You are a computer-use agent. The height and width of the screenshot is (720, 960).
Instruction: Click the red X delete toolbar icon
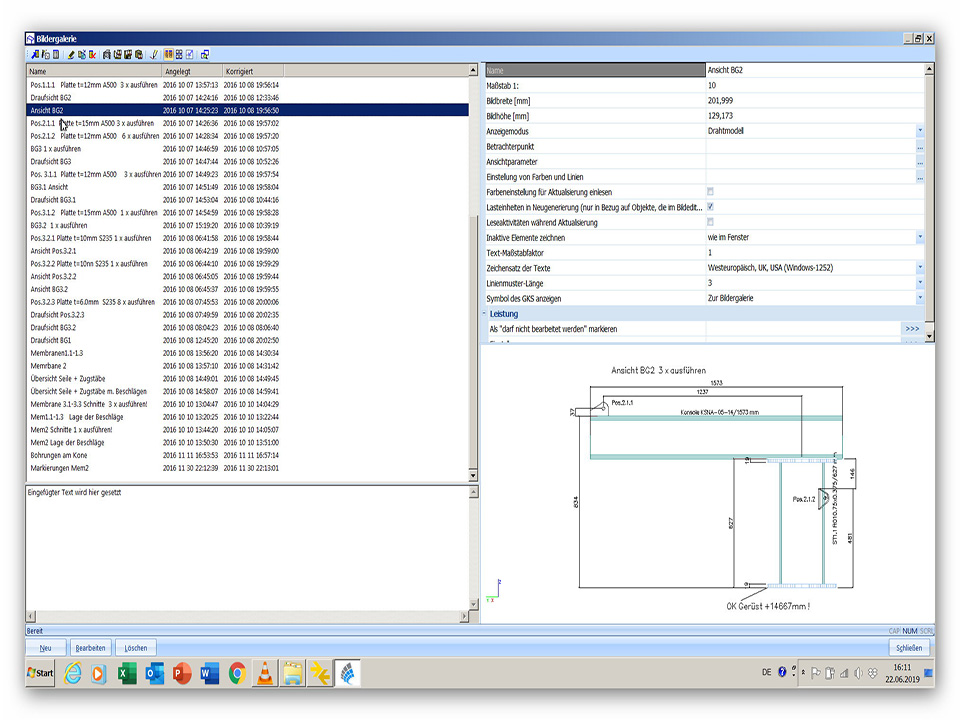pos(92,54)
